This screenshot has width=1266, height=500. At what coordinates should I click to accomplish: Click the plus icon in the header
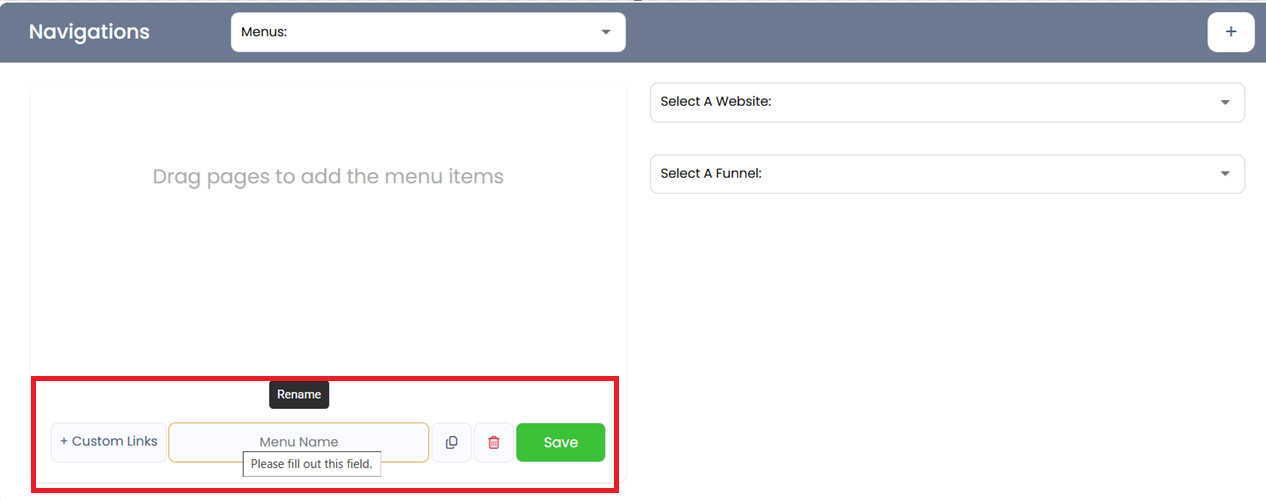point(1231,32)
